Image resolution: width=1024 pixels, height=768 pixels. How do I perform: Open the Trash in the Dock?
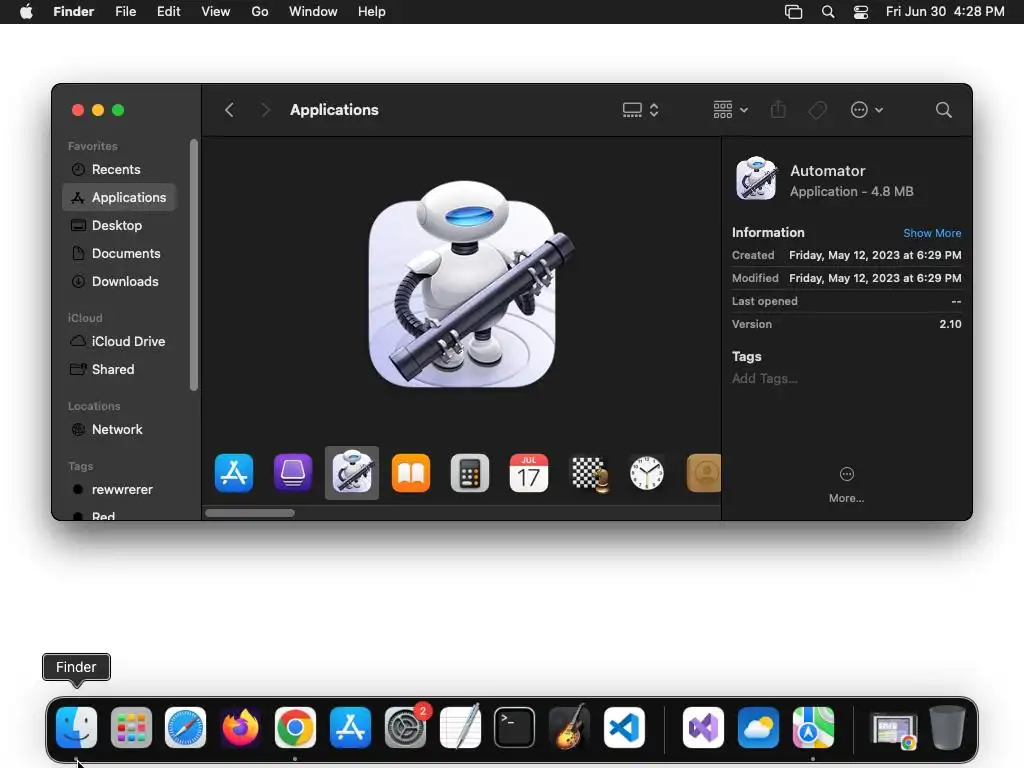point(947,727)
